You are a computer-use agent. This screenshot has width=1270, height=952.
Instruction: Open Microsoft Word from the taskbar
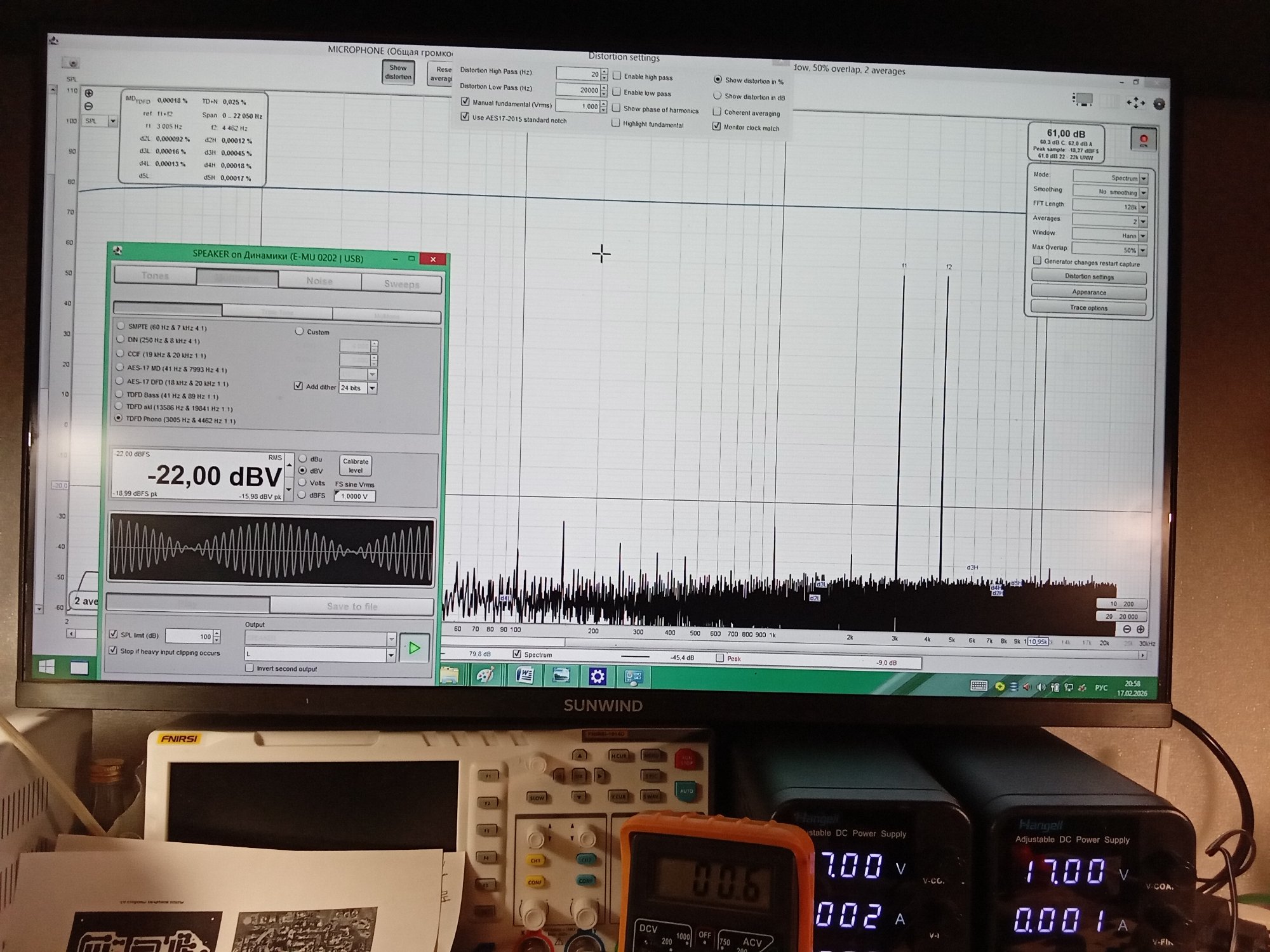(525, 675)
